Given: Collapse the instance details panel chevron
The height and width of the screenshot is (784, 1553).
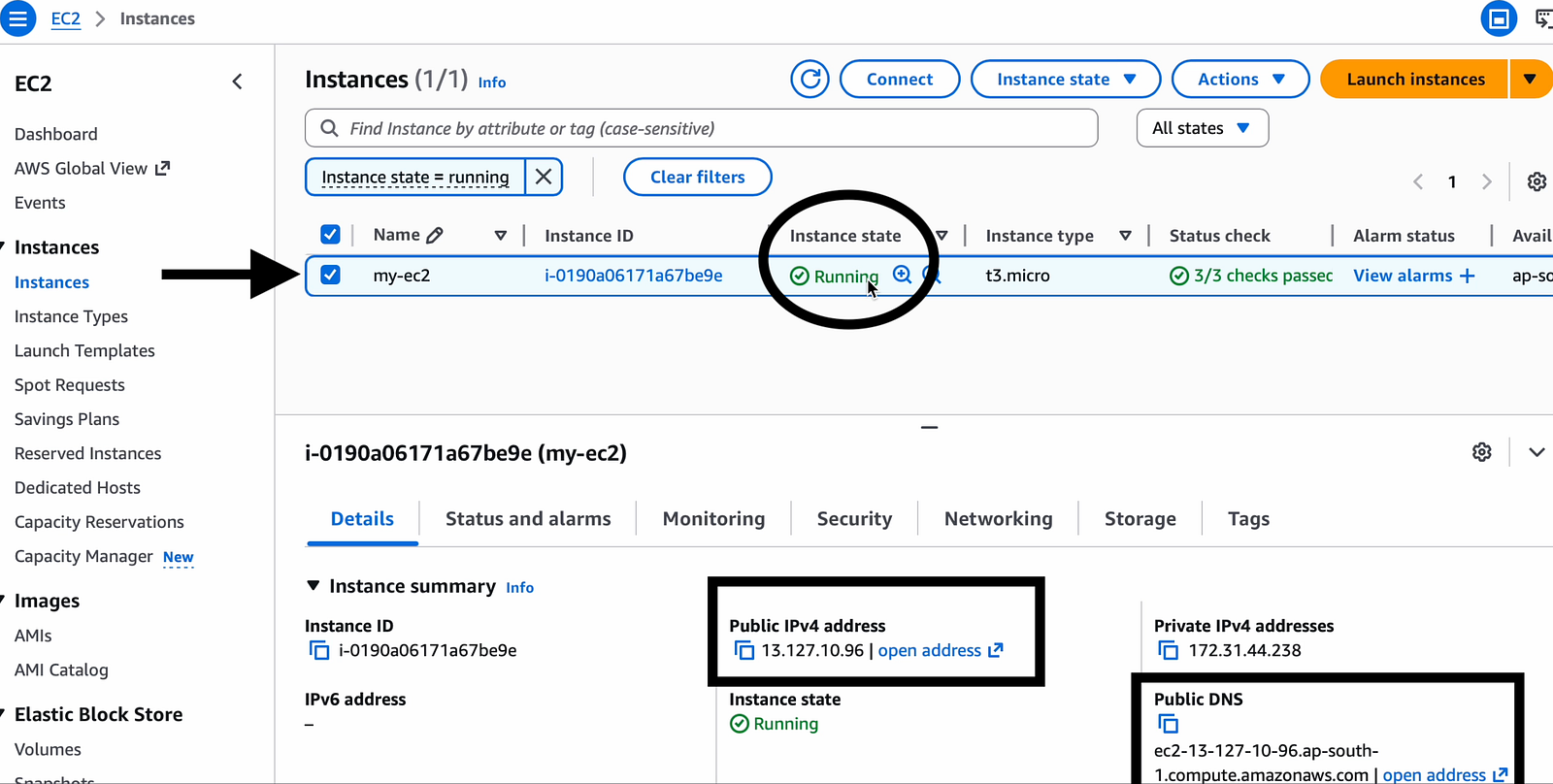Looking at the screenshot, I should (1536, 452).
